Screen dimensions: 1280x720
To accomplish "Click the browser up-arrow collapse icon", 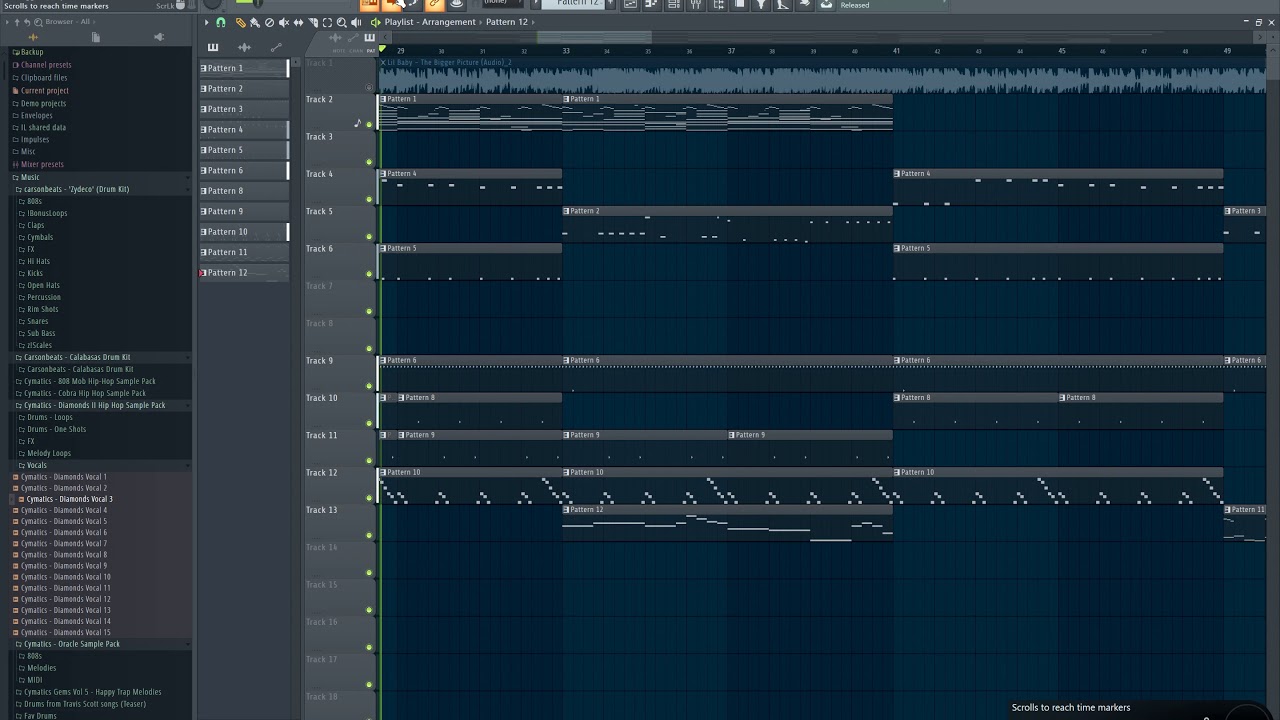I will click(17, 22).
